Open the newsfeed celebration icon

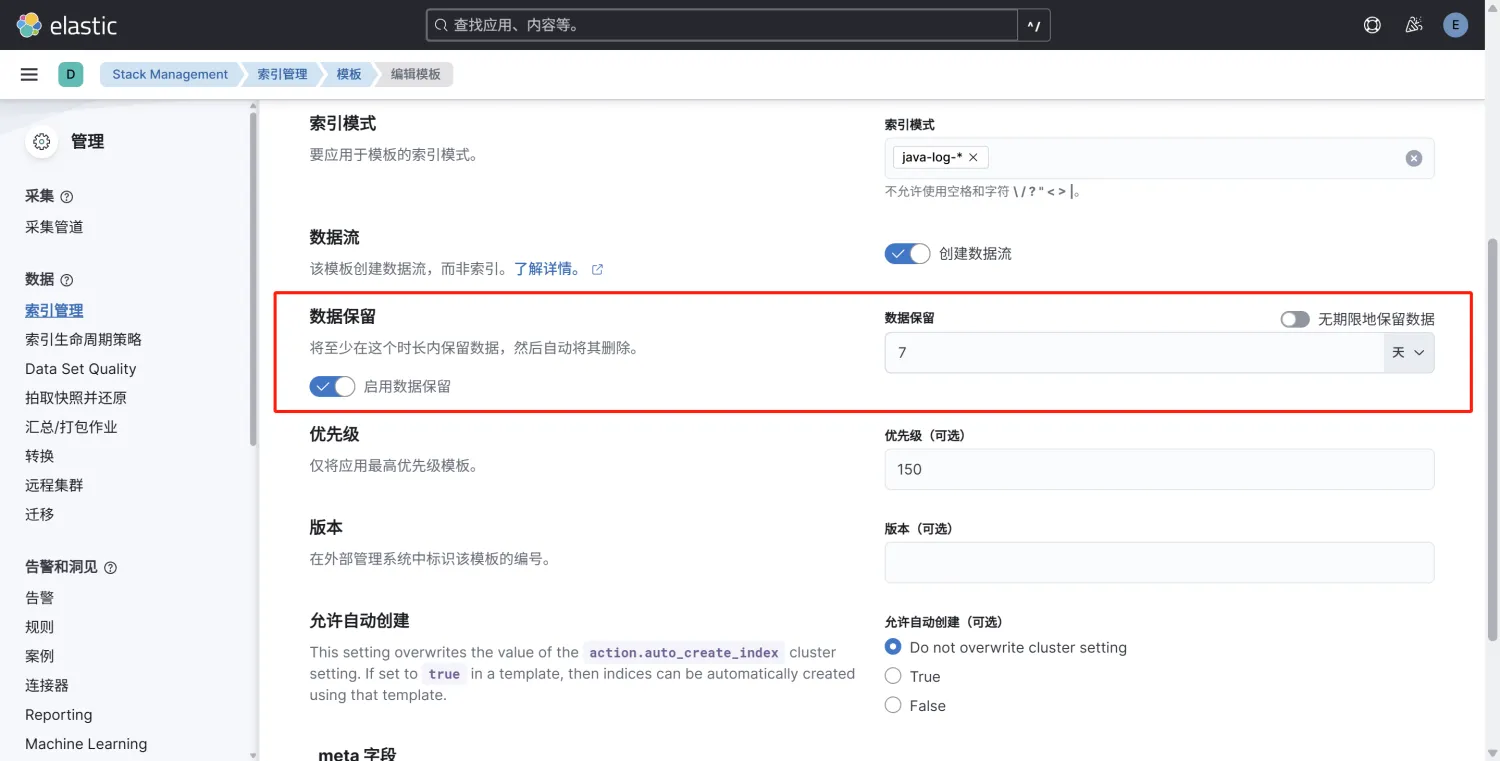pos(1414,25)
